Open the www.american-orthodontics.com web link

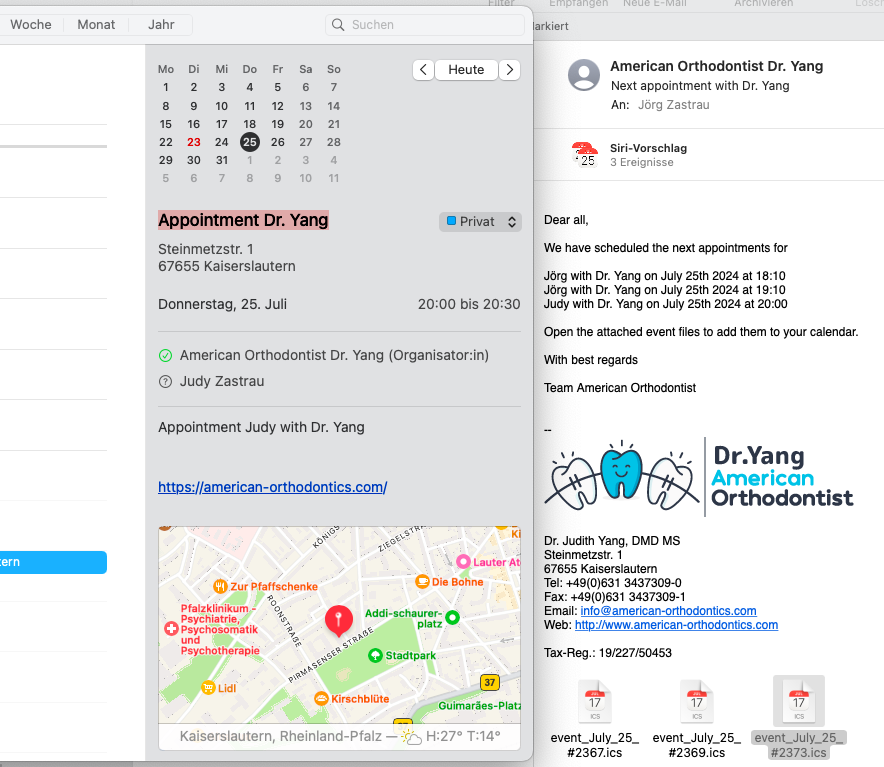tap(676, 625)
